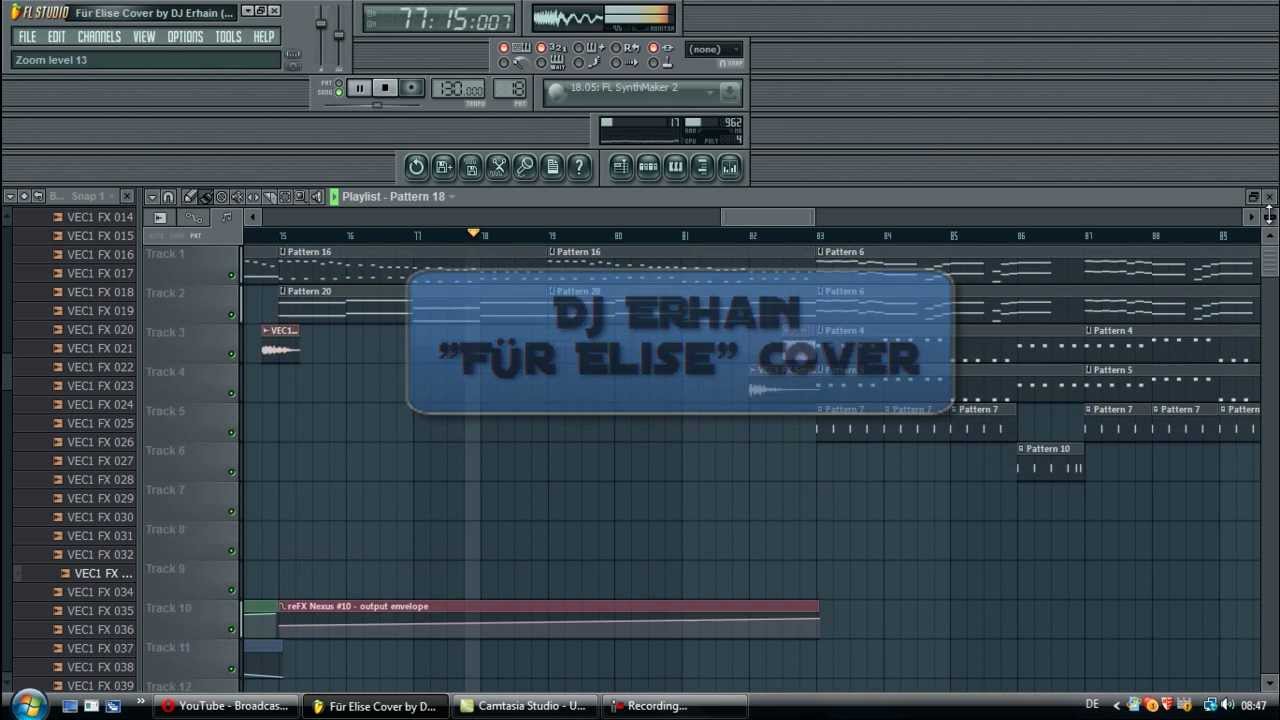Click the record button in transport

(x=411, y=88)
